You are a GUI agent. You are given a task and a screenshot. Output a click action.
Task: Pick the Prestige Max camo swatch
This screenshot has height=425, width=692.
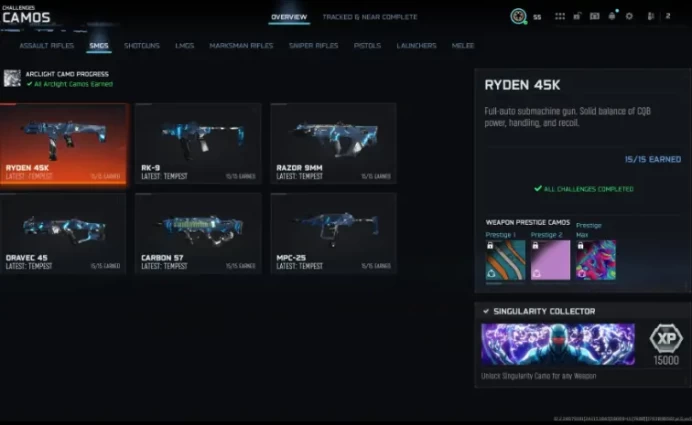(x=596, y=260)
